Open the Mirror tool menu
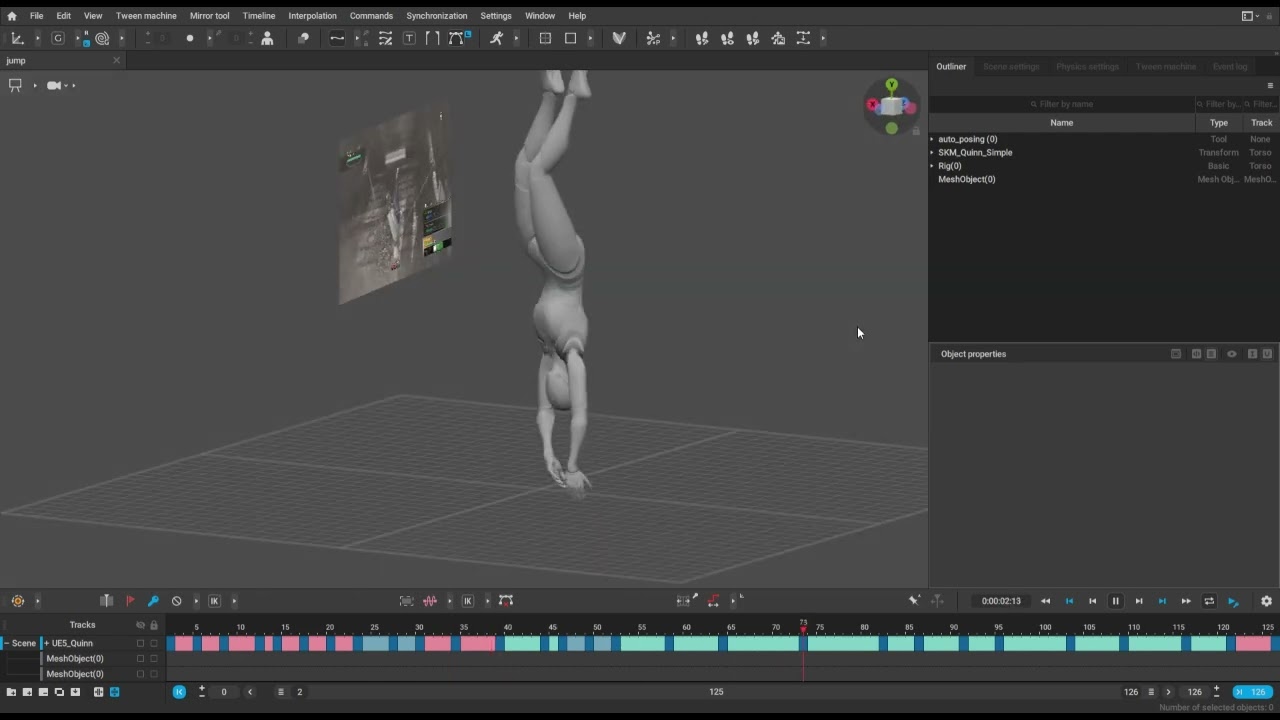This screenshot has height=720, width=1280. coord(209,16)
